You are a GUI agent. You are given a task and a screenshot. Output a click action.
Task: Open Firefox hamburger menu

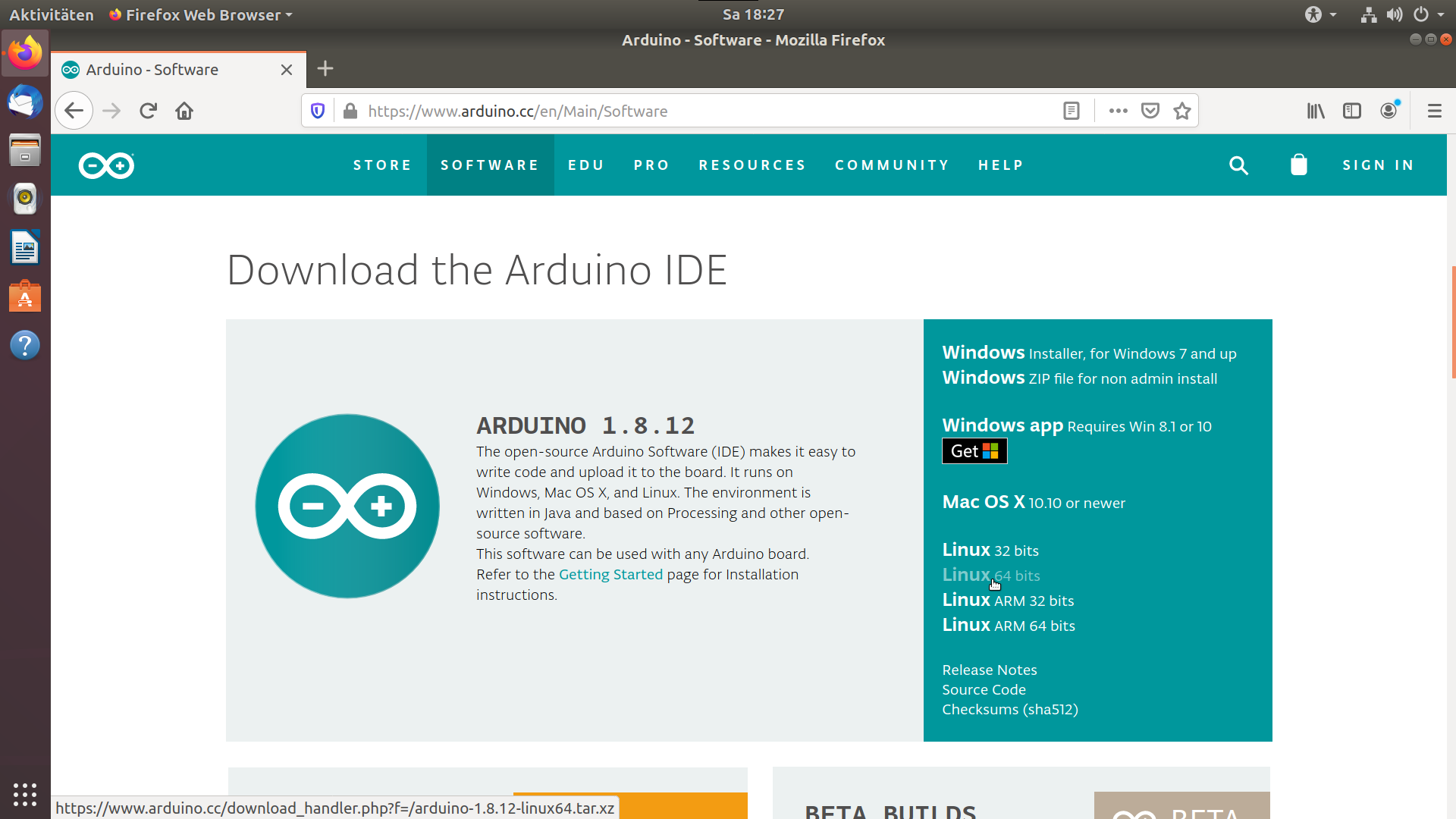coord(1434,111)
